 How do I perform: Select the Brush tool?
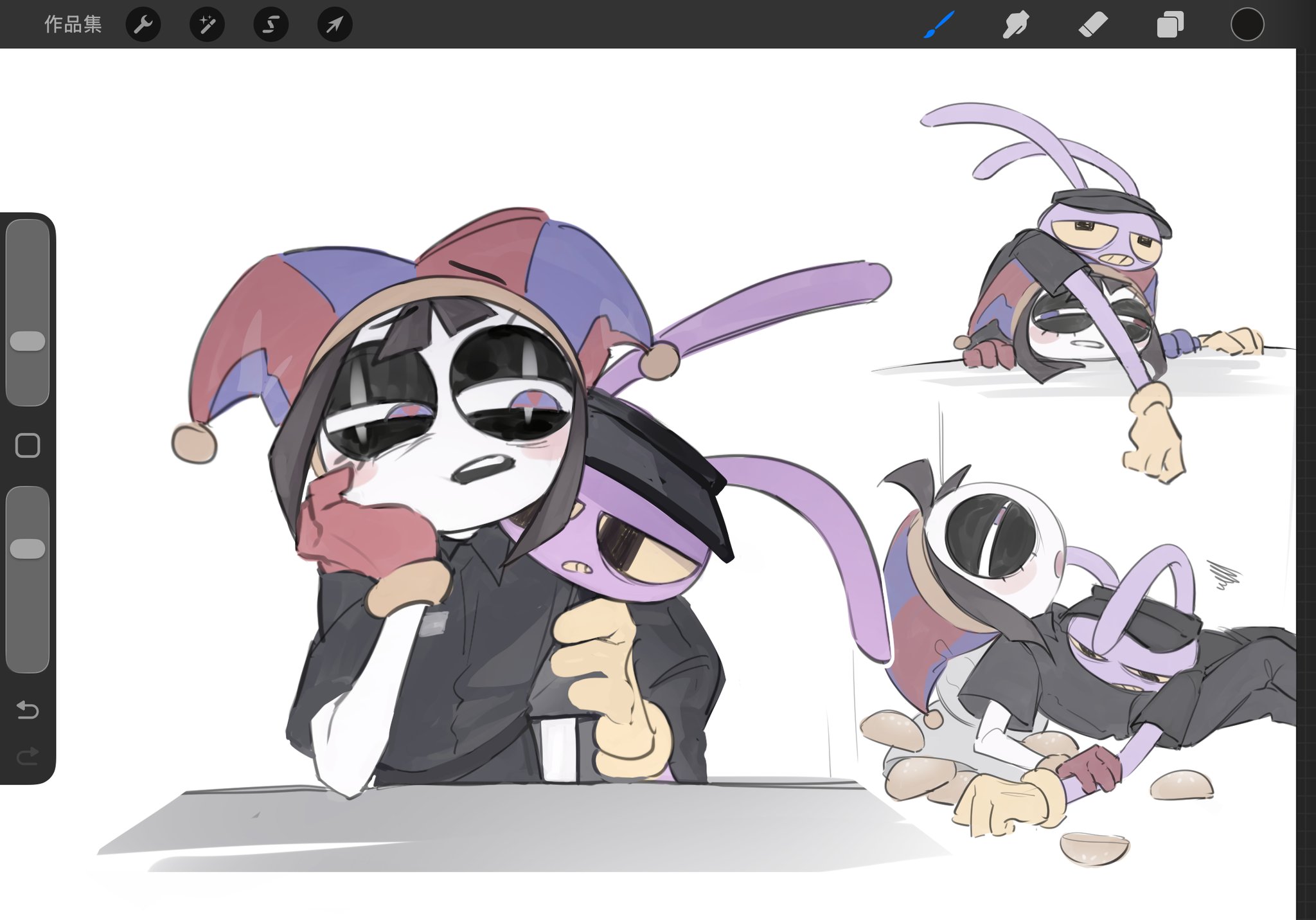tap(939, 24)
